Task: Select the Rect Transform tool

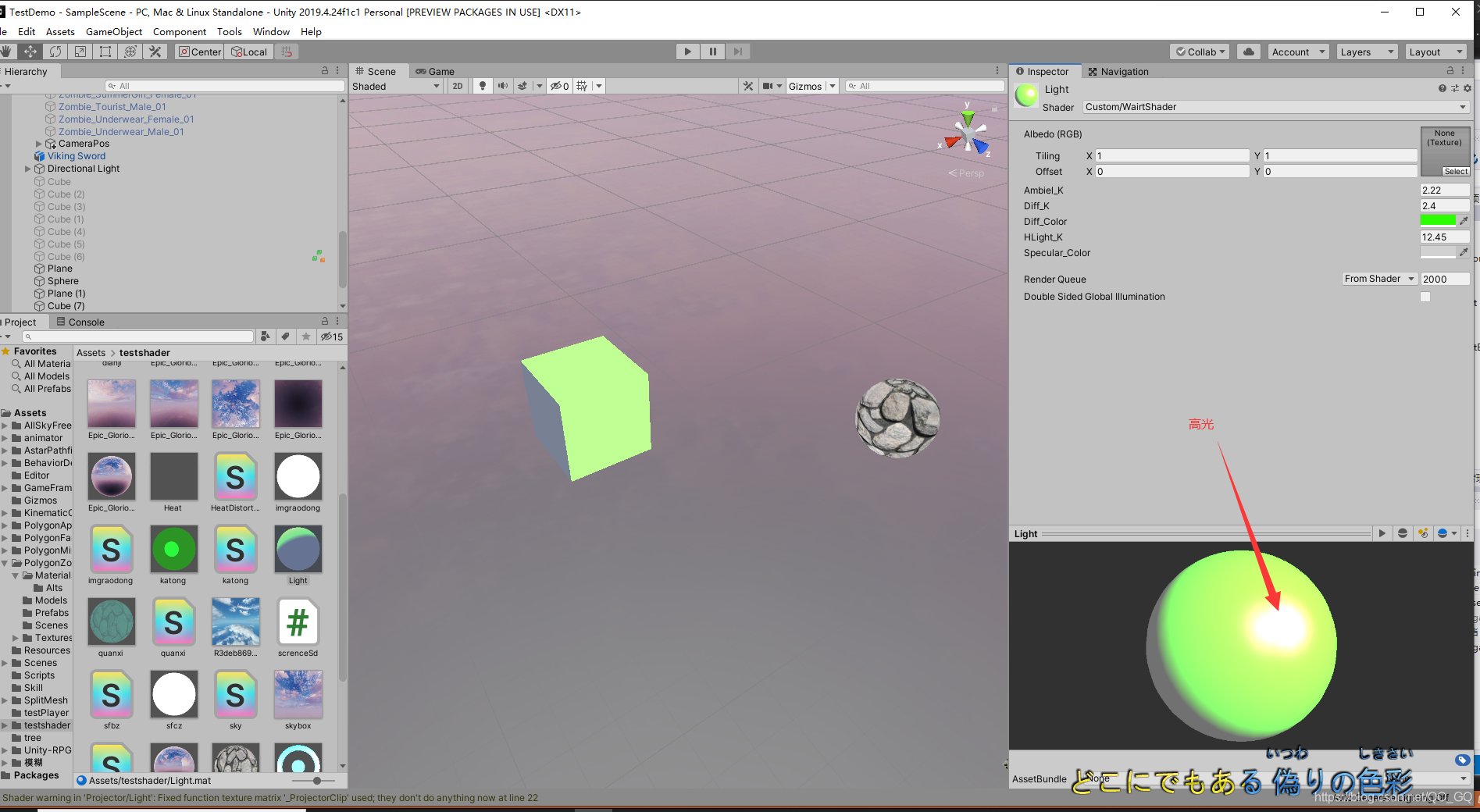Action: click(105, 52)
